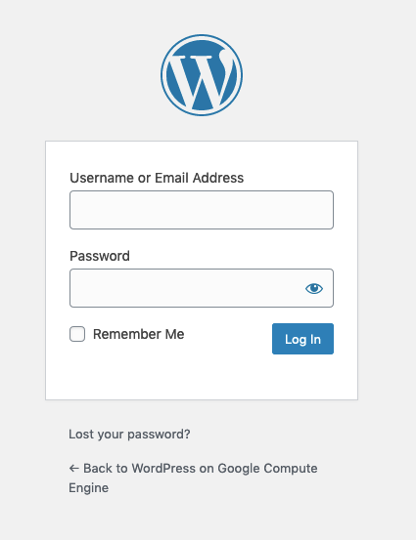Click the WordPress logo at top
Image resolution: width=416 pixels, height=540 pixels.
point(202,75)
